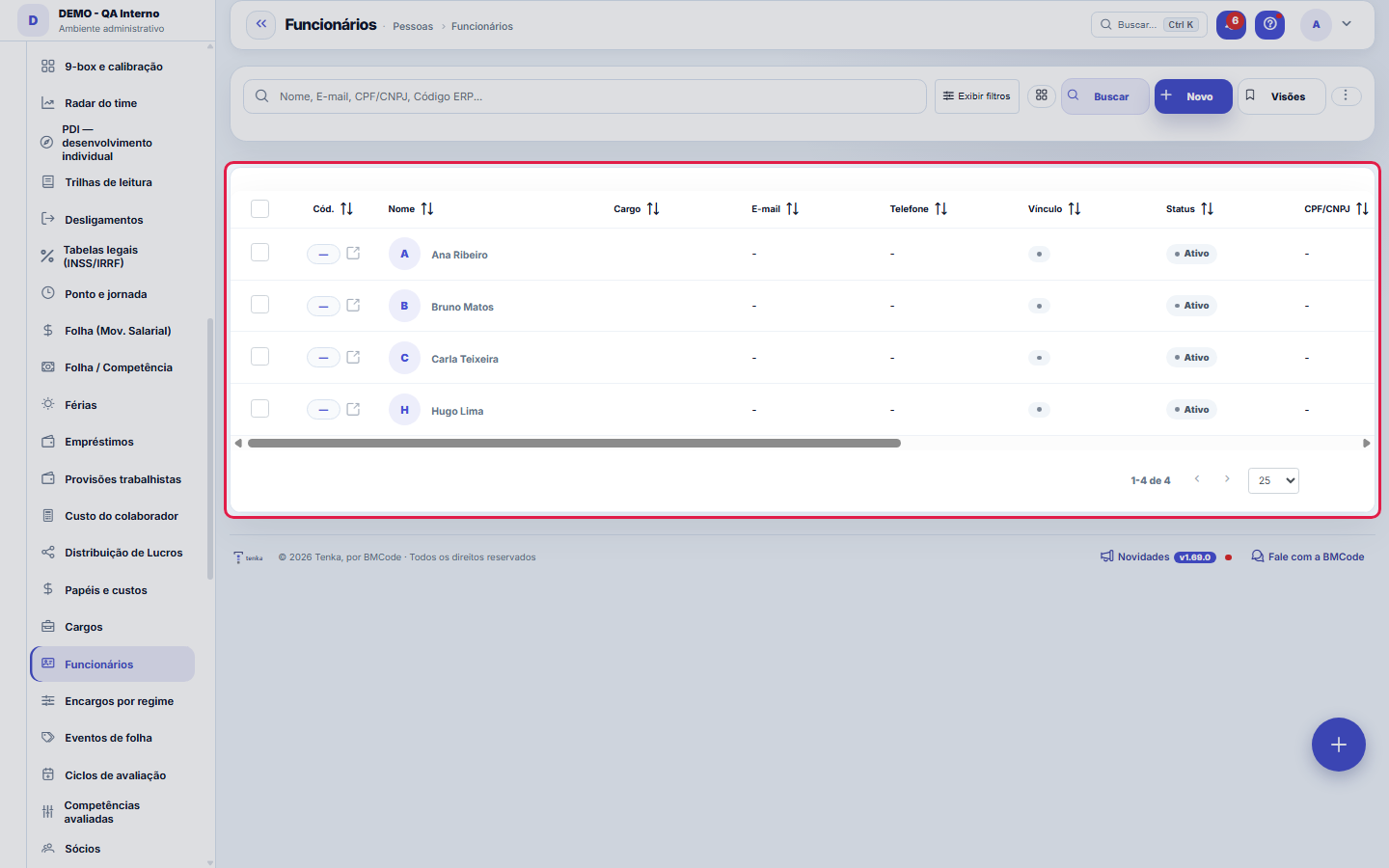Viewport: 1389px width, 868px height.
Task: Click the horizontal table scrollbar
Action: click(574, 444)
